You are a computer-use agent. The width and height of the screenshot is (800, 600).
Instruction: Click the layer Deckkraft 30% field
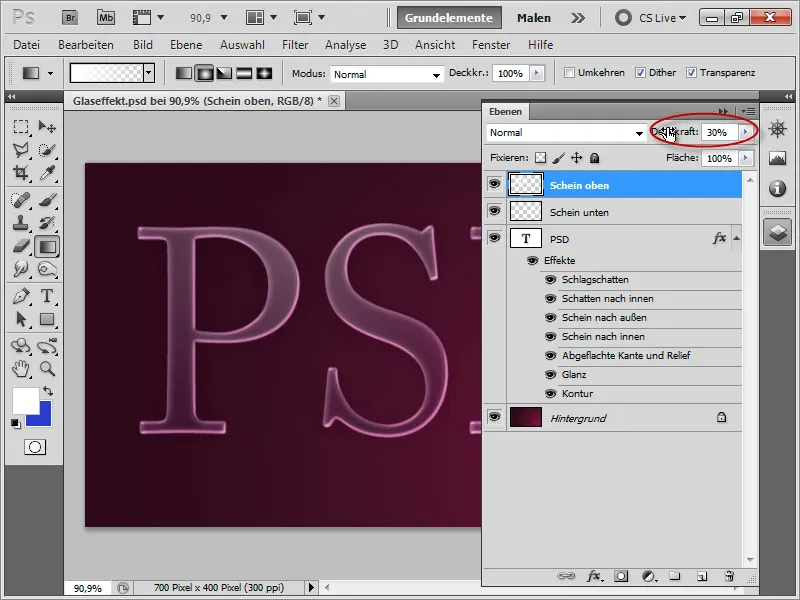pyautogui.click(x=719, y=132)
